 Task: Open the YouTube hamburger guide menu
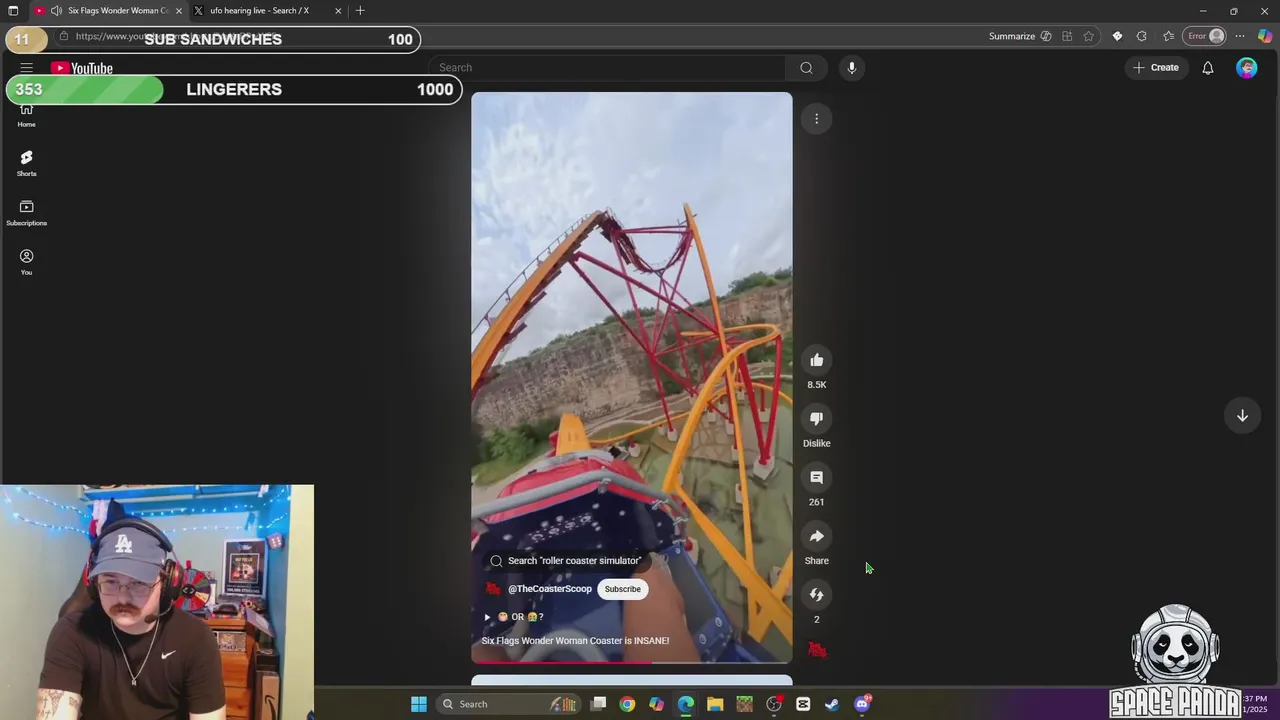coord(26,68)
